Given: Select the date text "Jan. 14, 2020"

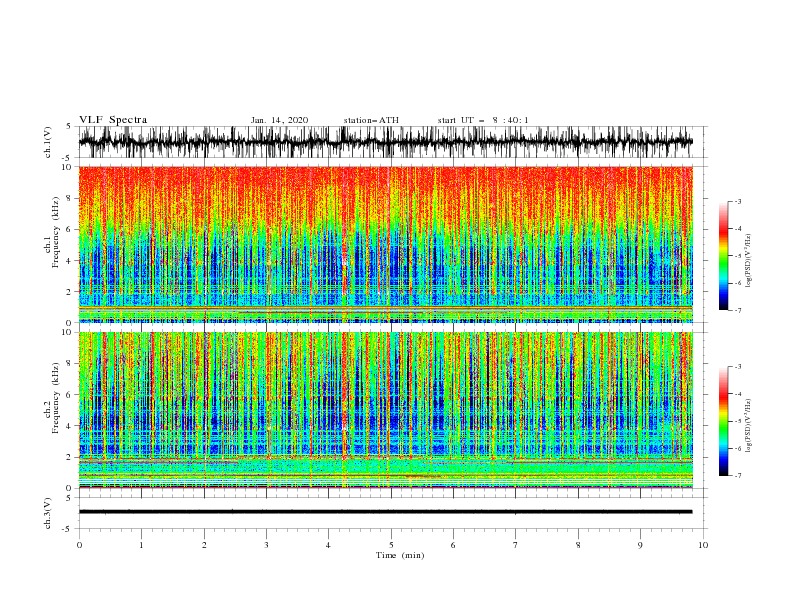Looking at the screenshot, I should tap(279, 120).
